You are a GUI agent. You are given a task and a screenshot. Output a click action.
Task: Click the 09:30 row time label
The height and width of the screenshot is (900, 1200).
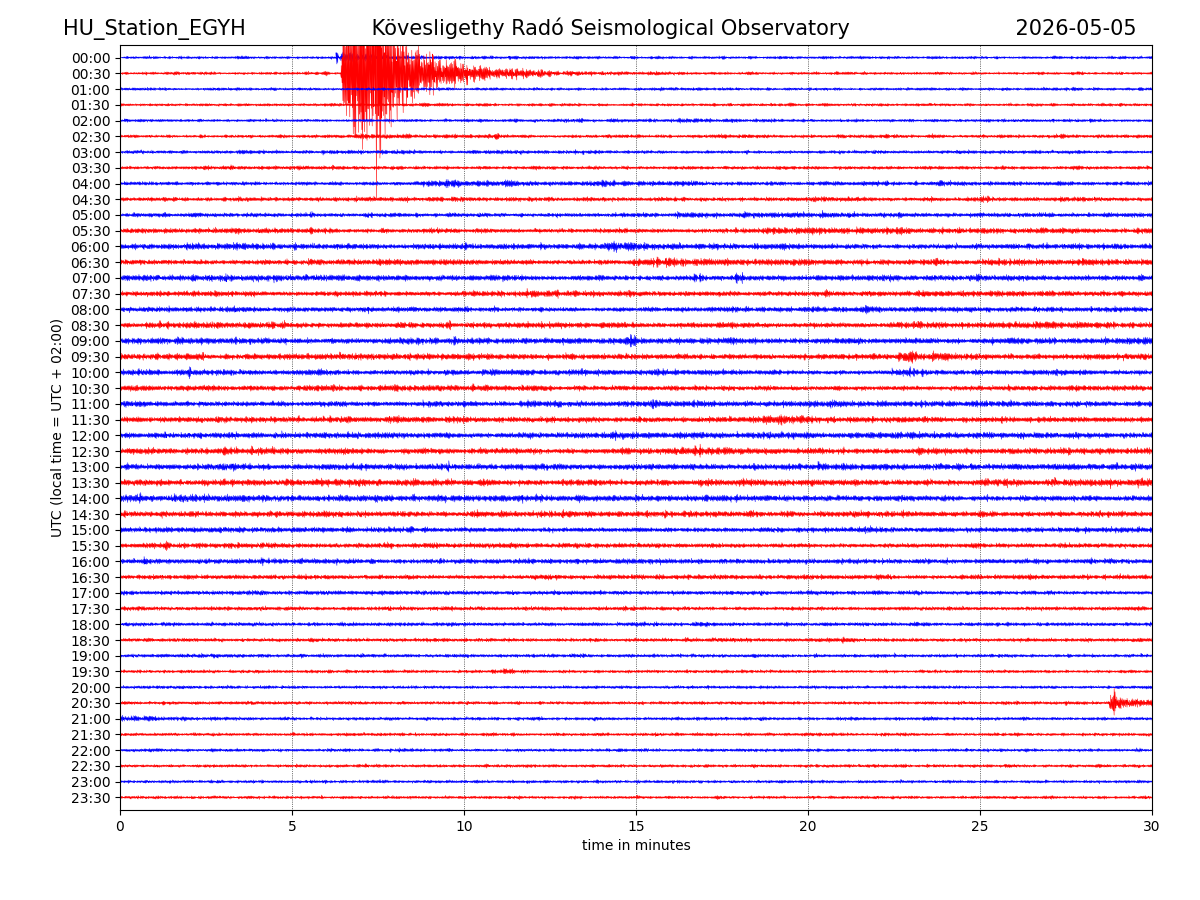click(91, 357)
